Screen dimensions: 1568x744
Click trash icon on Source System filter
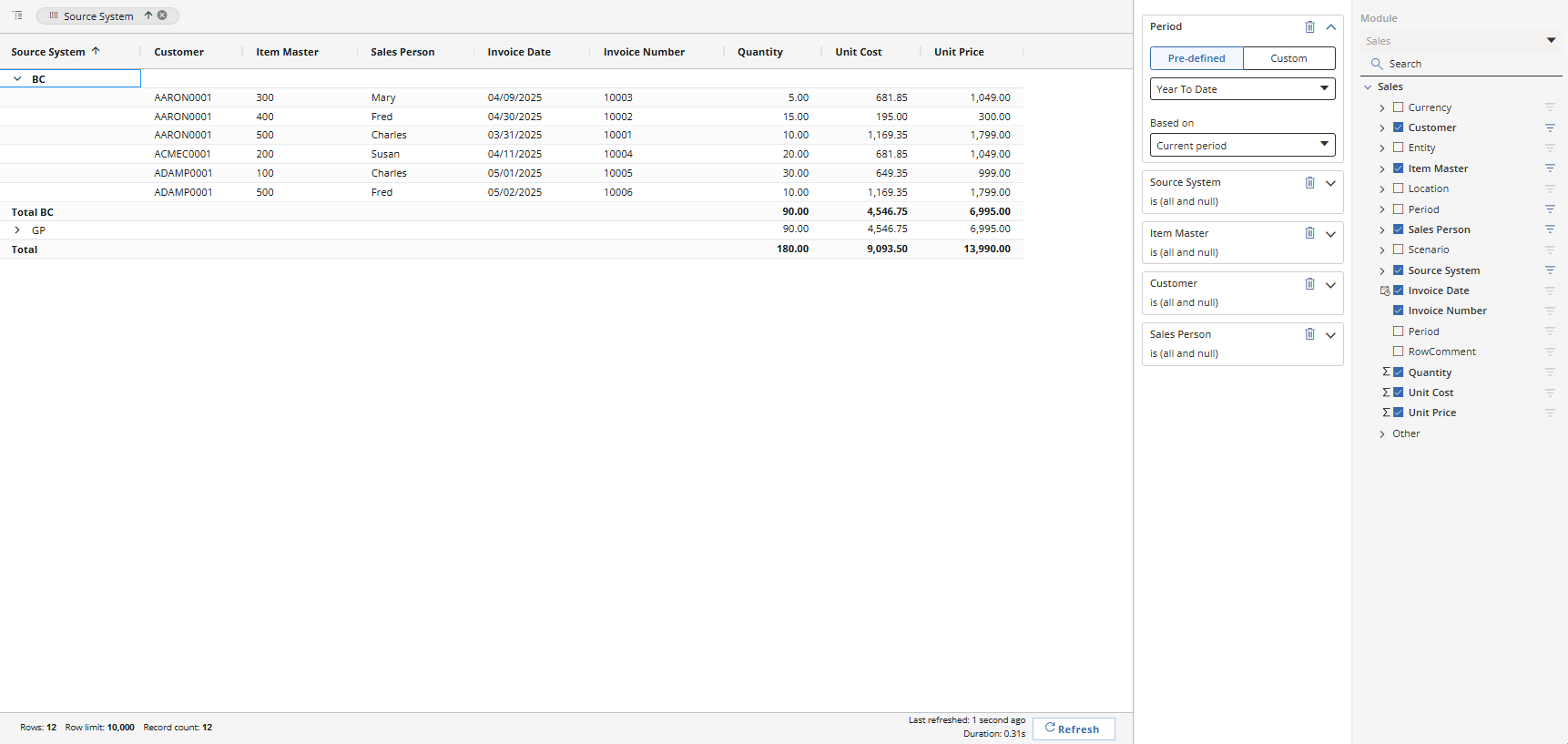[1309, 183]
